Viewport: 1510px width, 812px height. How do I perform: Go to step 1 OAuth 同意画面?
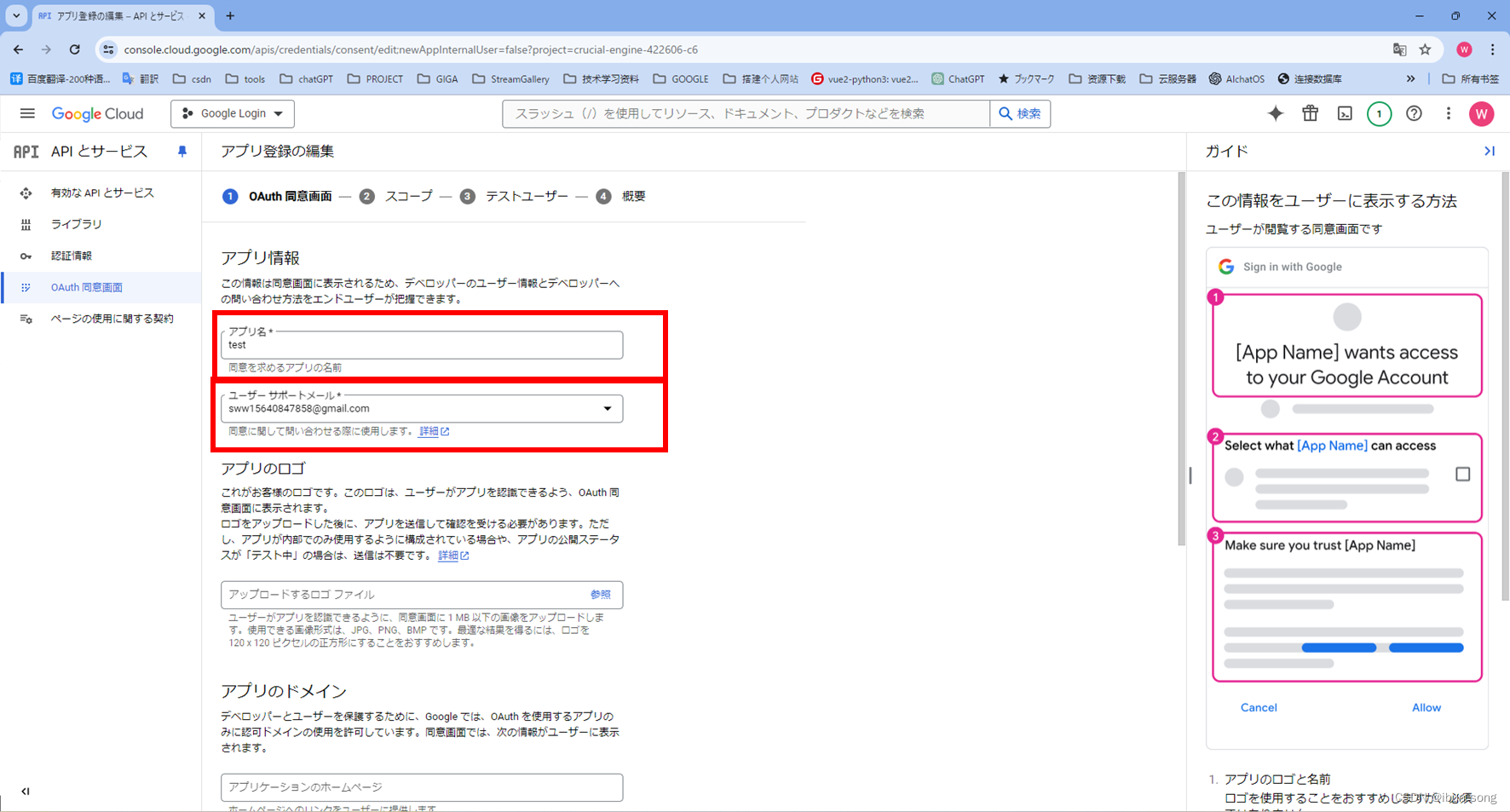pyautogui.click(x=278, y=196)
